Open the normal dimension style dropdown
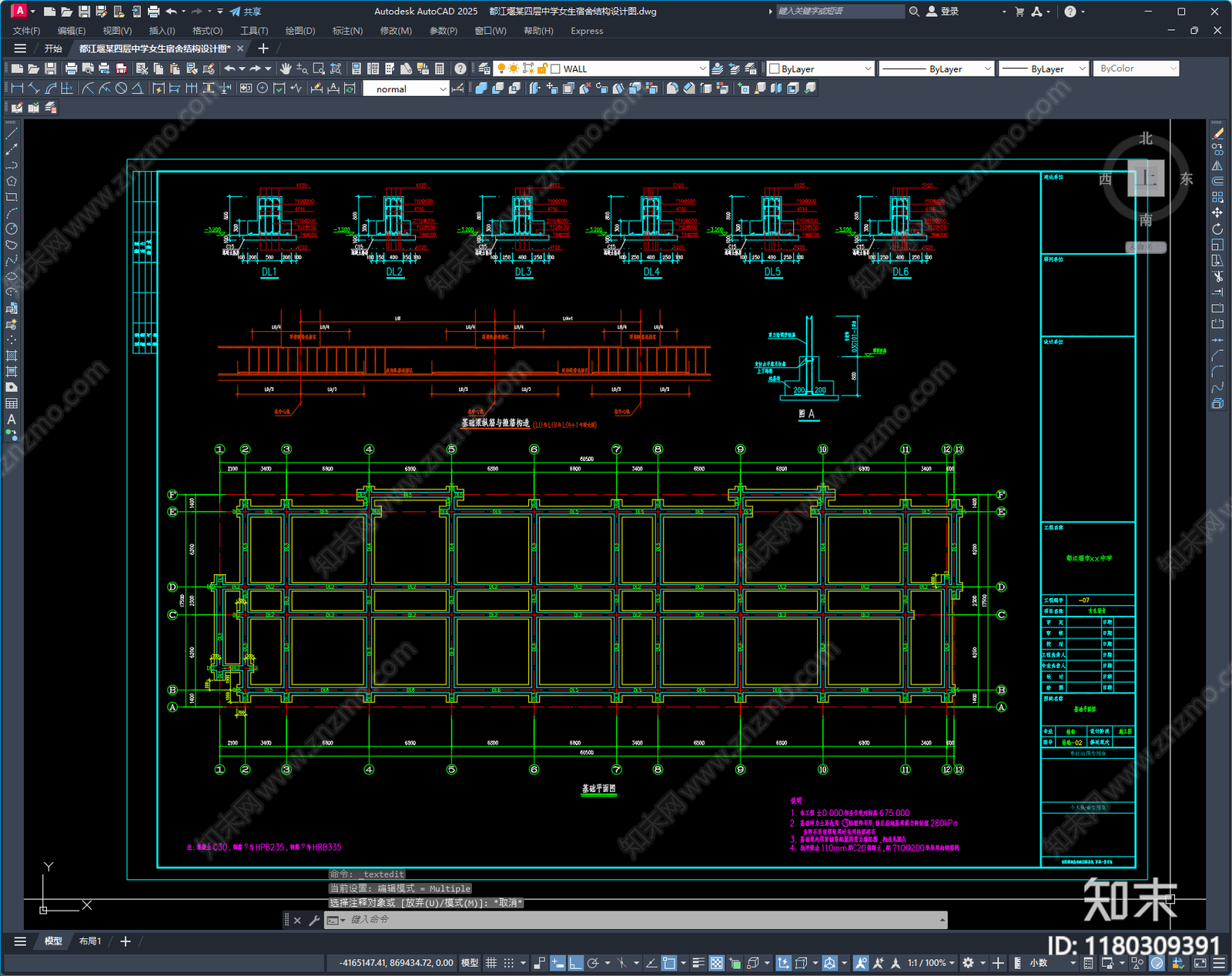The width and height of the screenshot is (1232, 976). 443,89
